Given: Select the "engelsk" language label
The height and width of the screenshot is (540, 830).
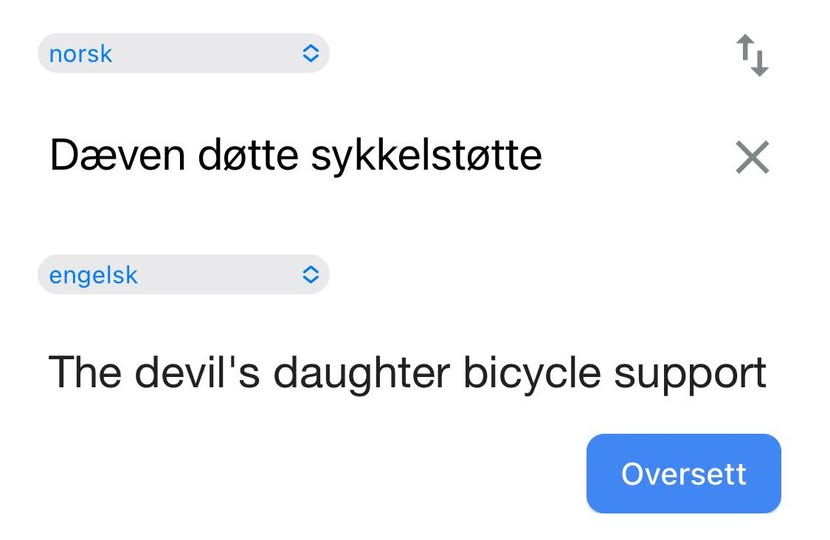Looking at the screenshot, I should [x=93, y=275].
